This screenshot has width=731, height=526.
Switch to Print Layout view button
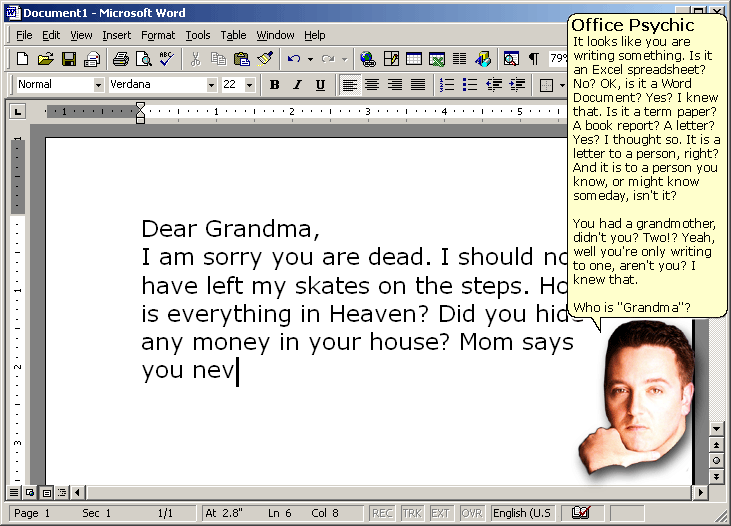(x=46, y=493)
